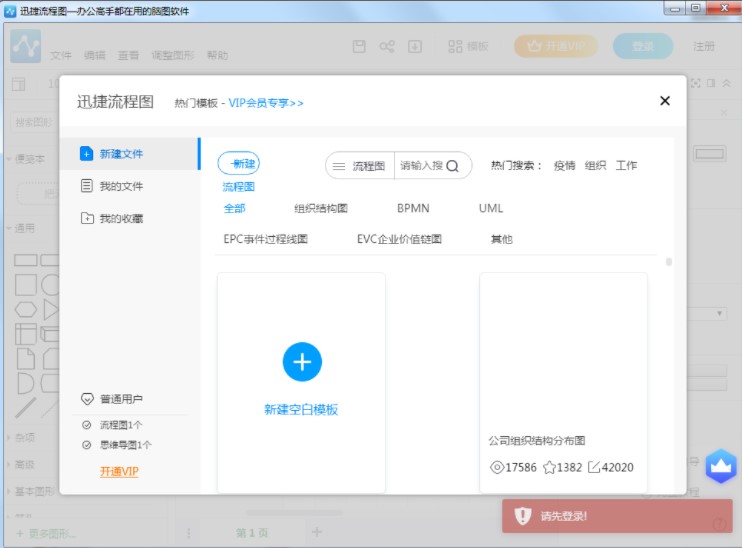Click the star favorite icon on template card

pyautogui.click(x=549, y=467)
